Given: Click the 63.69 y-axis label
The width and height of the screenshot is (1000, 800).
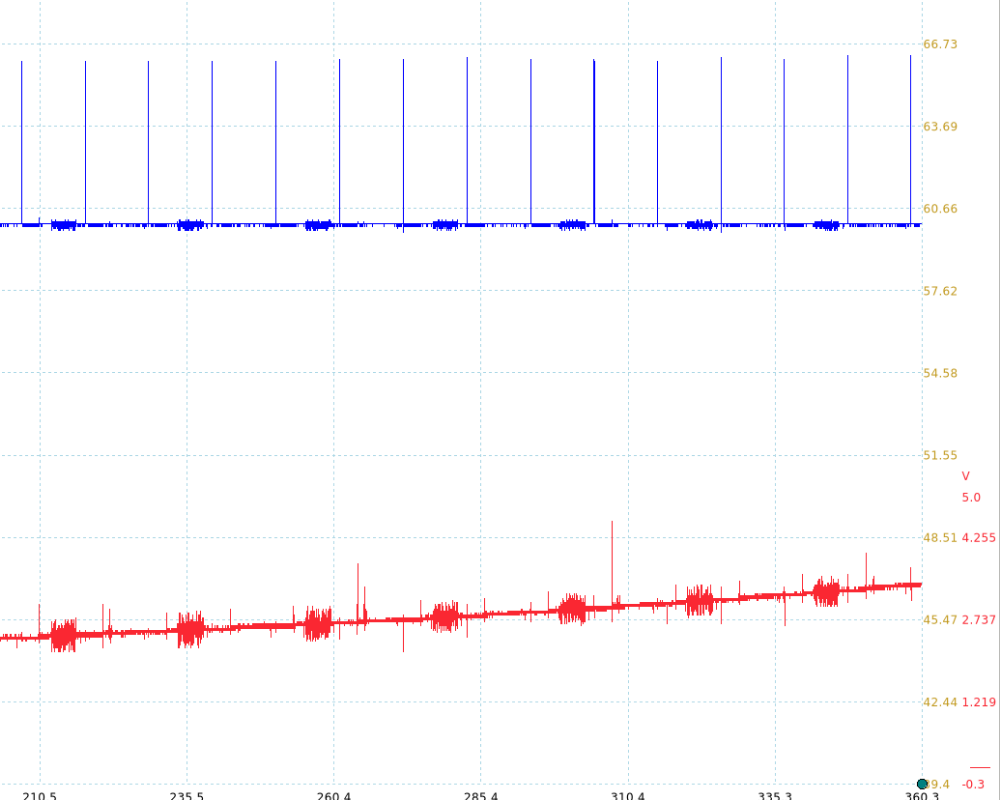Looking at the screenshot, I should point(940,126).
